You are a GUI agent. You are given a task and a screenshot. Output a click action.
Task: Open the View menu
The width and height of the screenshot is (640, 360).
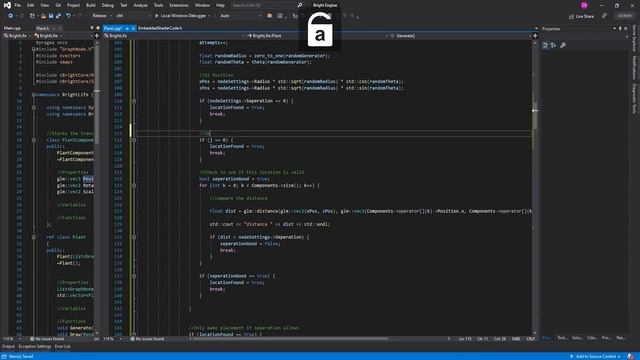44,5
